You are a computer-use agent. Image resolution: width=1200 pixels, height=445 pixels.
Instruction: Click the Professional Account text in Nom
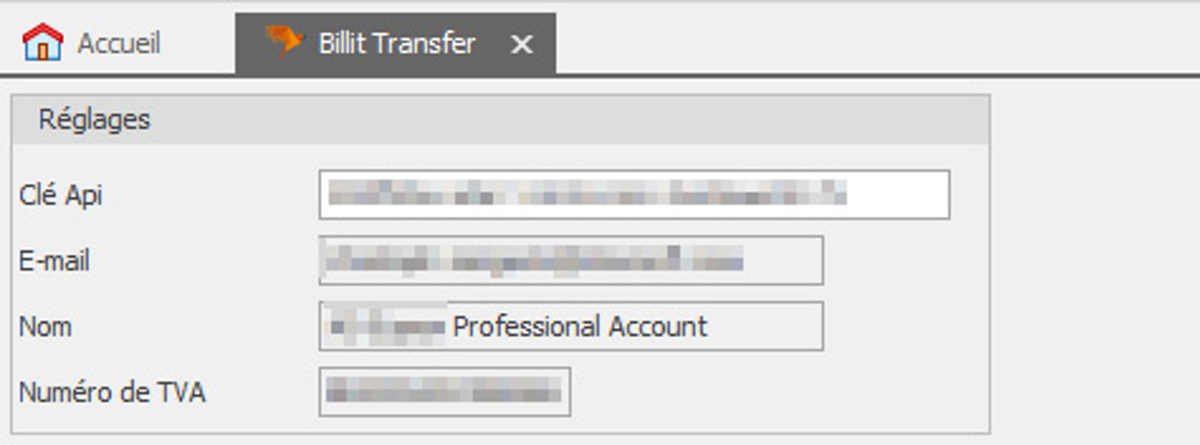(580, 327)
